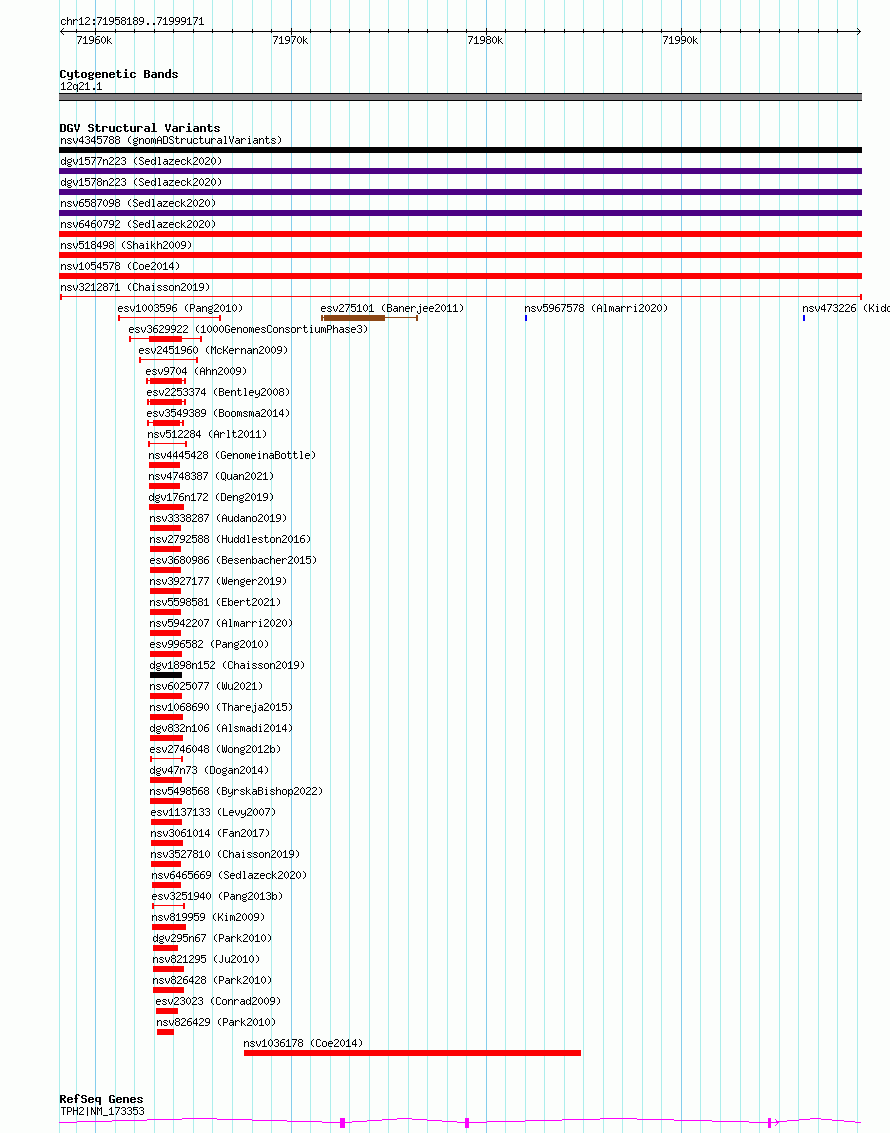The height and width of the screenshot is (1133, 890).
Task: Open nsv518498 (Shaikh2009) variant
Action: tap(126, 245)
